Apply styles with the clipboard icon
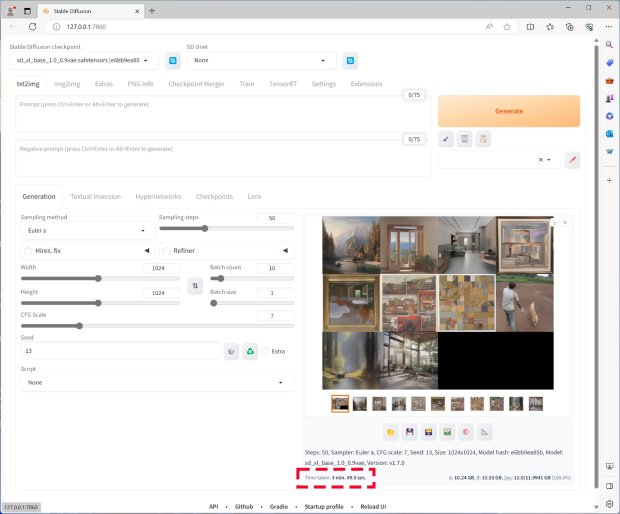Screen dimensions: 620x514 point(483,139)
